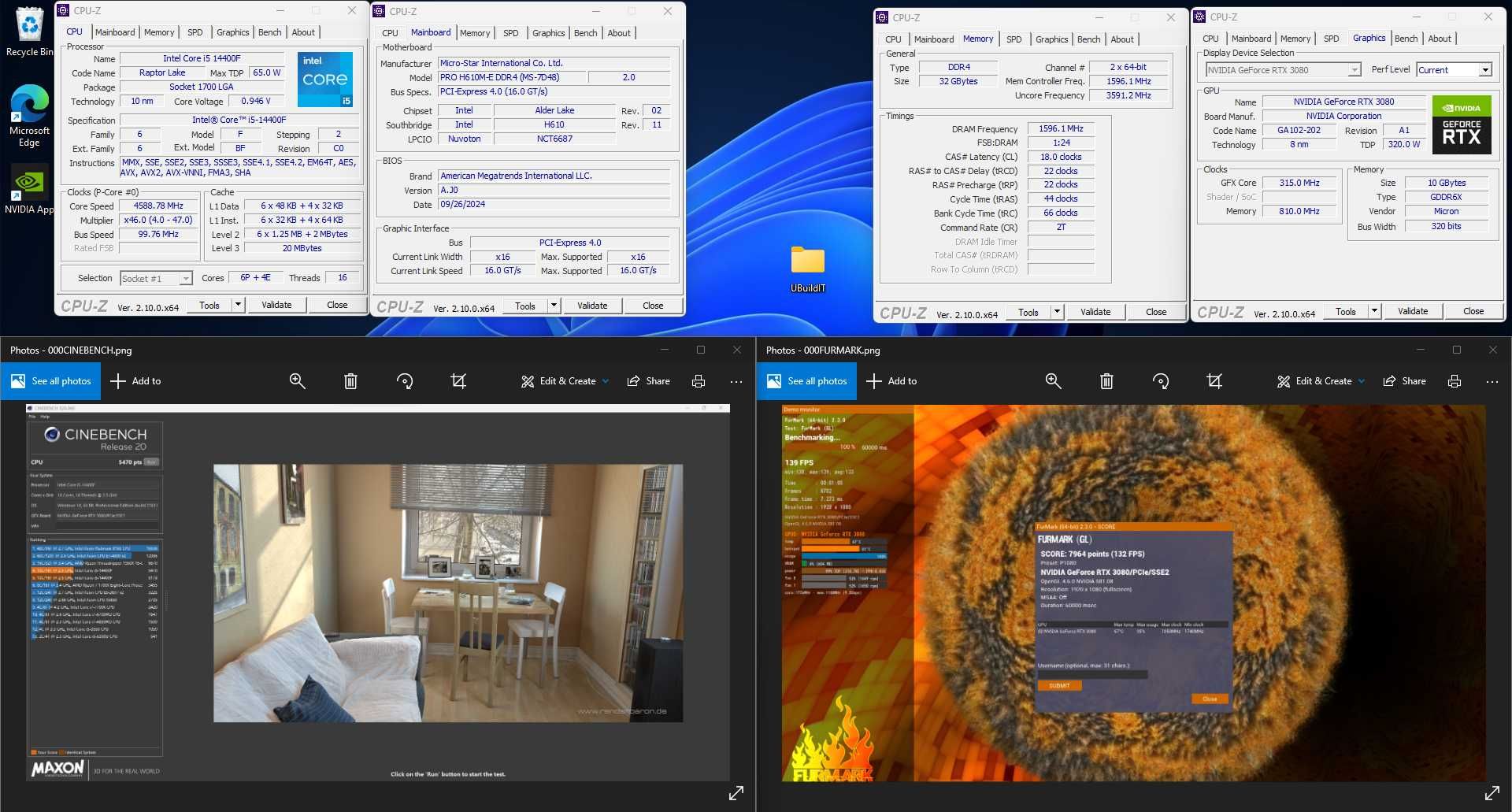Switch to Graphics tab in Memory CPU-Z window
Viewport: 1512px width, 812px height.
coord(1051,39)
